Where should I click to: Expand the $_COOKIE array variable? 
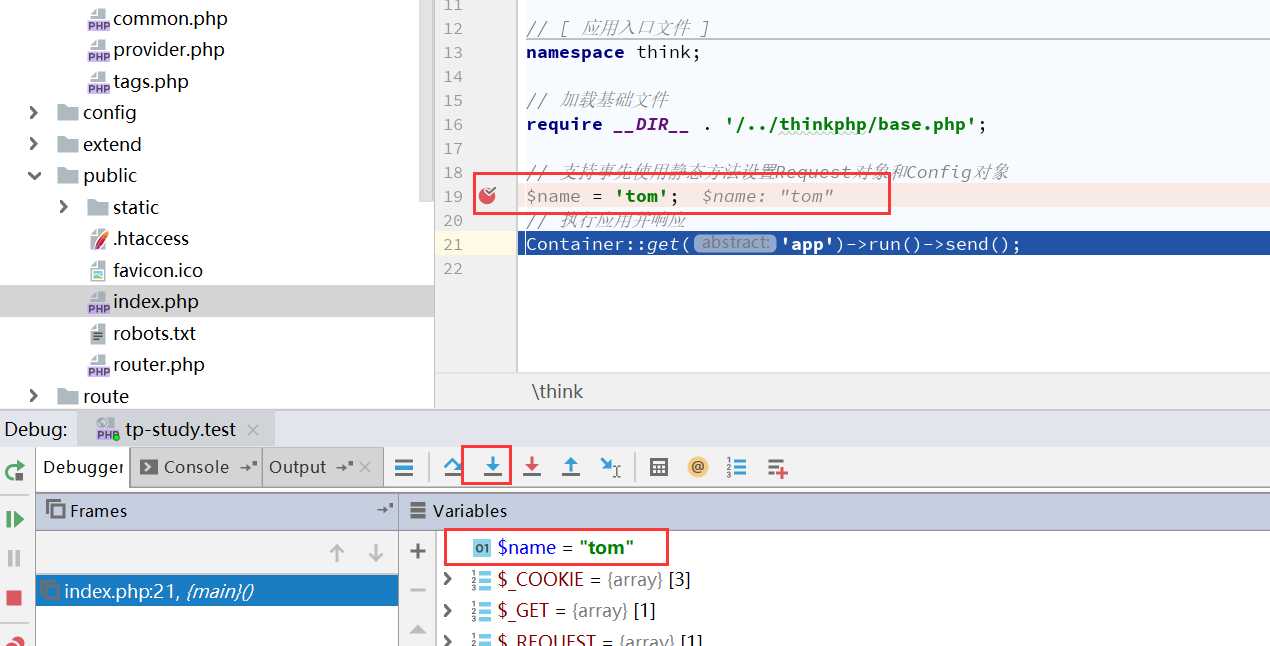click(449, 579)
